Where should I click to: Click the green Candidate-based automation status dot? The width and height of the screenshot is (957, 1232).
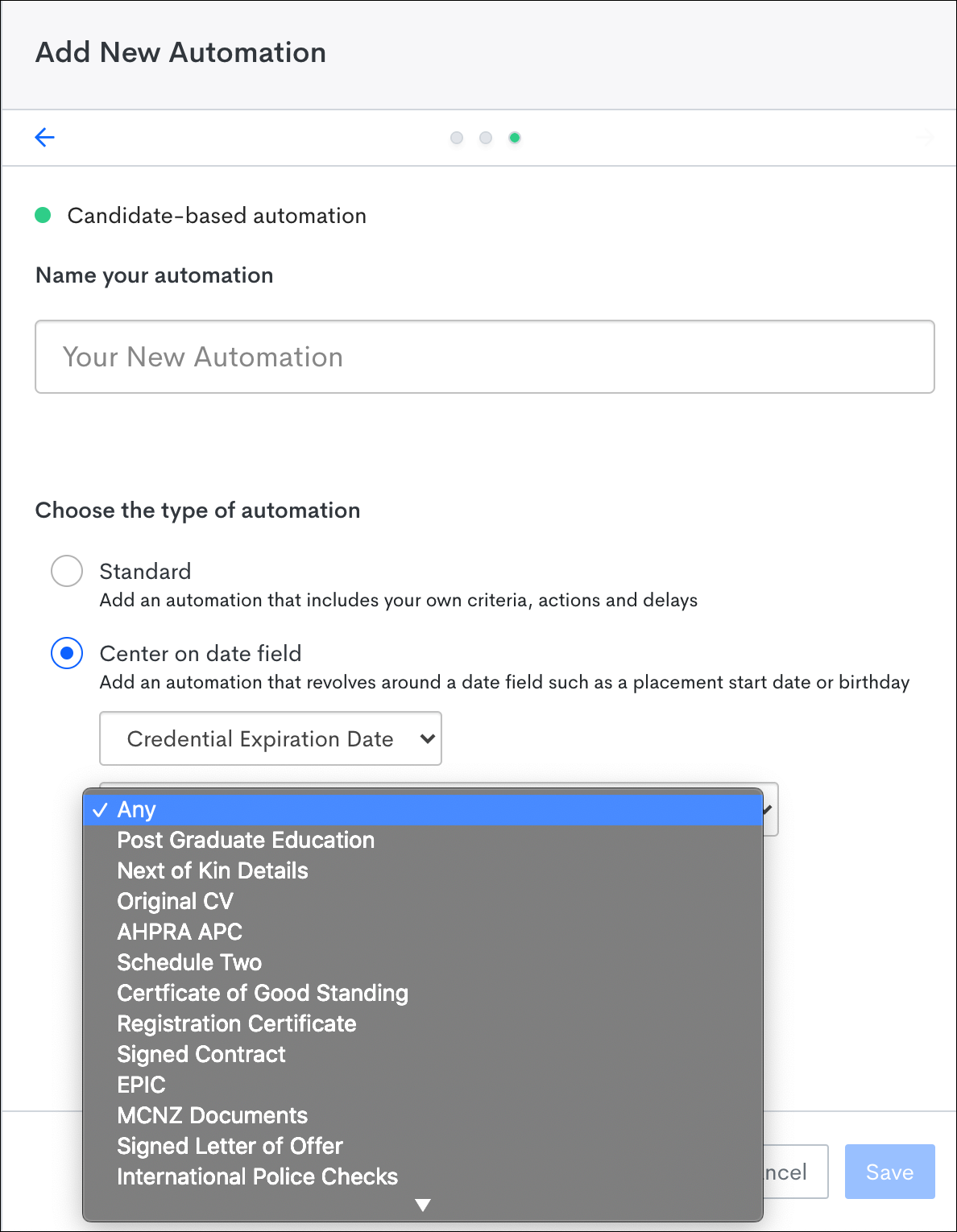coord(43,215)
